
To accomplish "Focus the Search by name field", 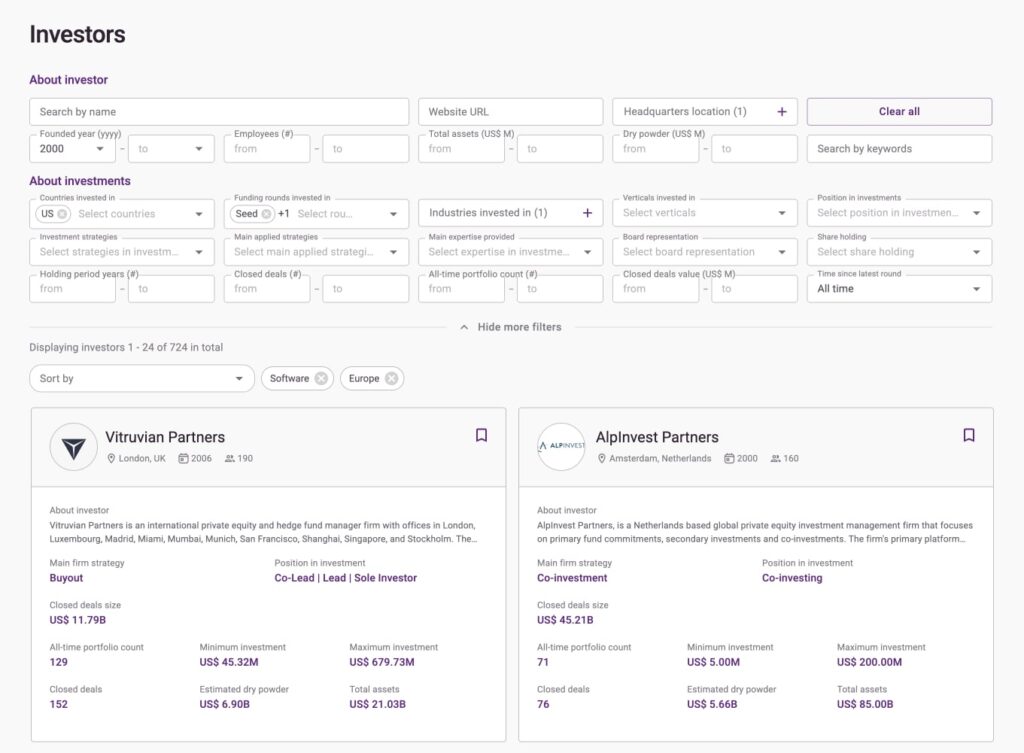I will (219, 112).
